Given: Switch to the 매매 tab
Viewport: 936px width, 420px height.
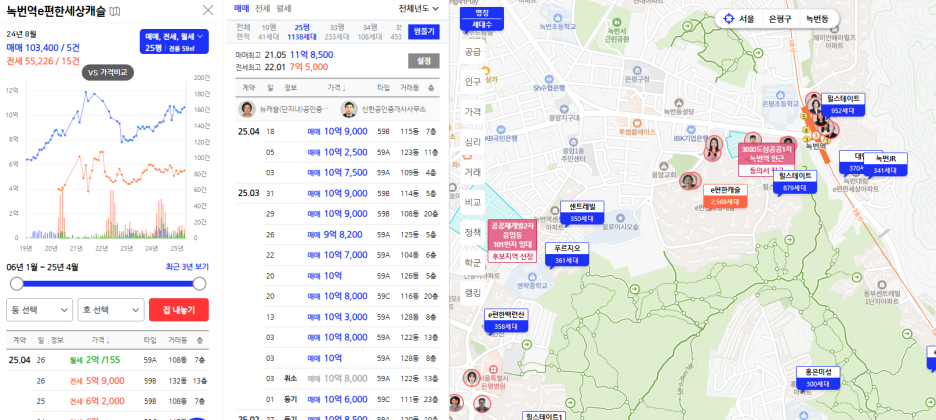Looking at the screenshot, I should click(x=242, y=8).
